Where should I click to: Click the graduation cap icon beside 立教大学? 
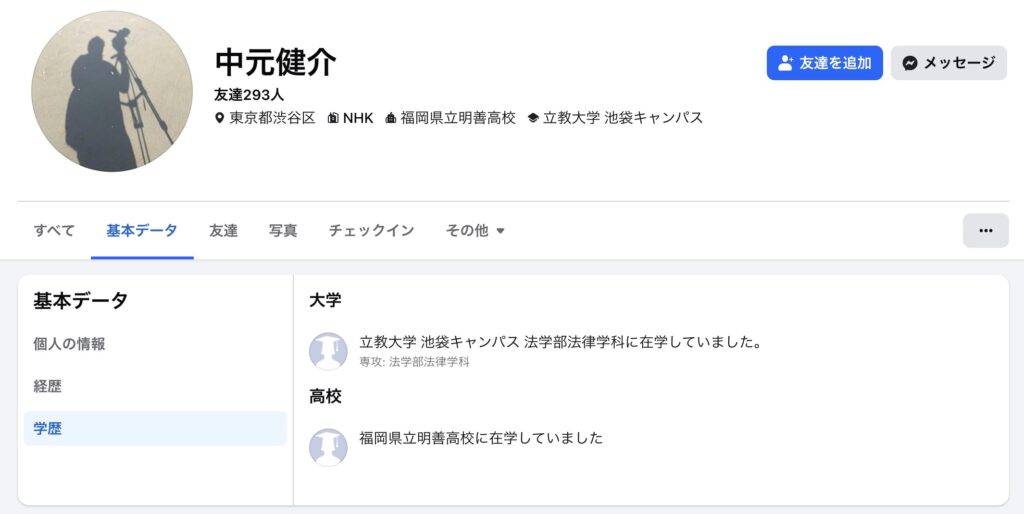[533, 118]
